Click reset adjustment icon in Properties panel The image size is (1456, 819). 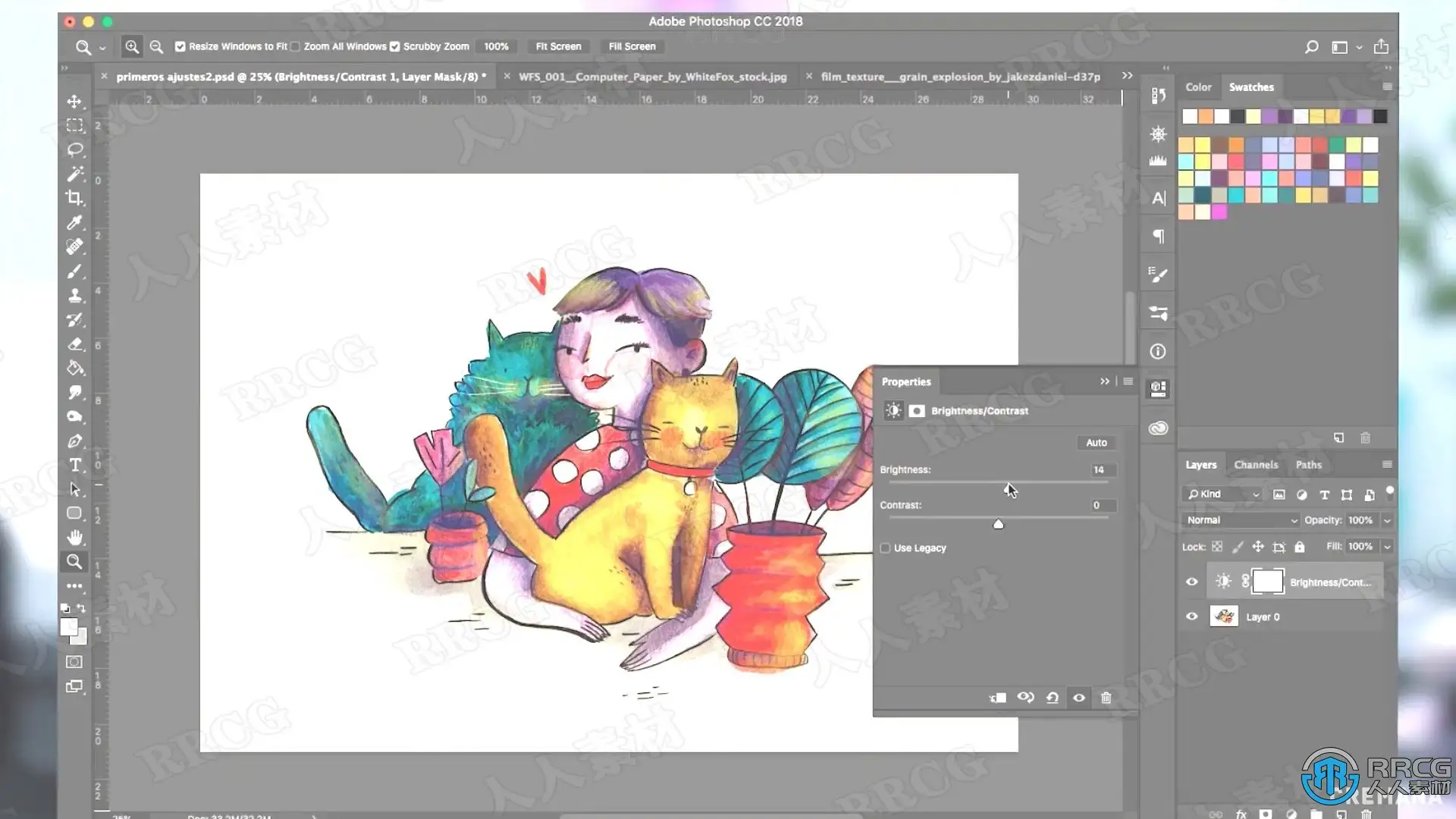point(1053,698)
